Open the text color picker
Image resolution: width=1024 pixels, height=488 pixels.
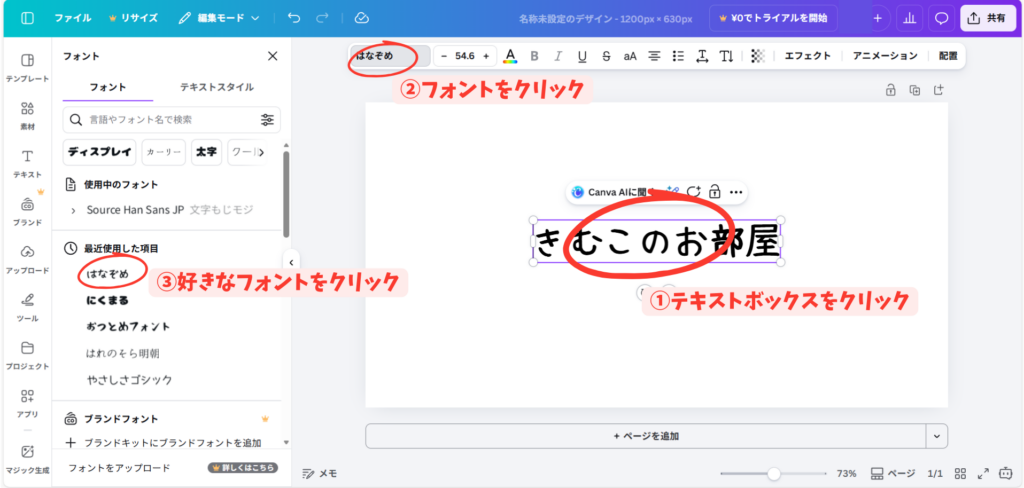click(510, 56)
